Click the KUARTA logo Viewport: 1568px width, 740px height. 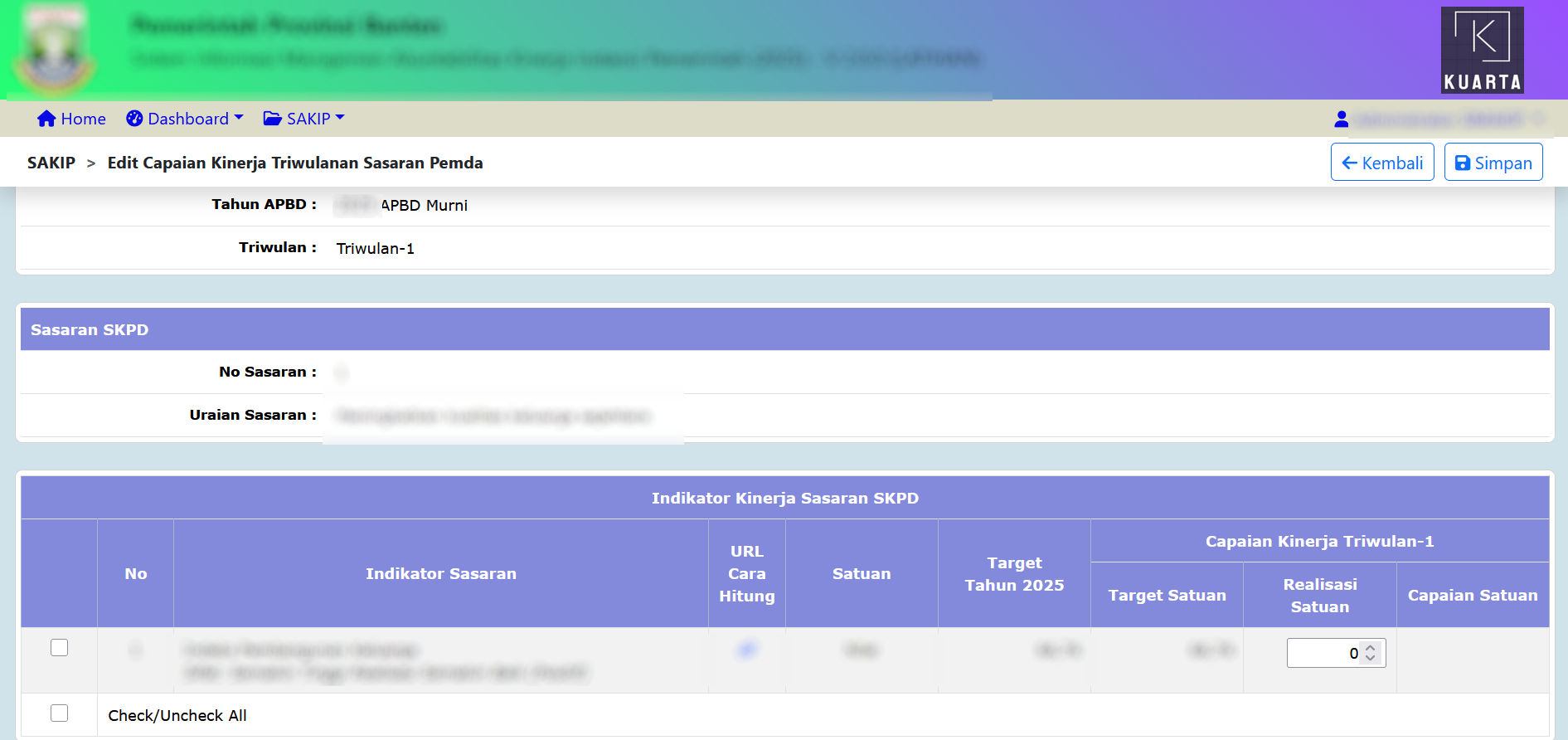pos(1482,50)
